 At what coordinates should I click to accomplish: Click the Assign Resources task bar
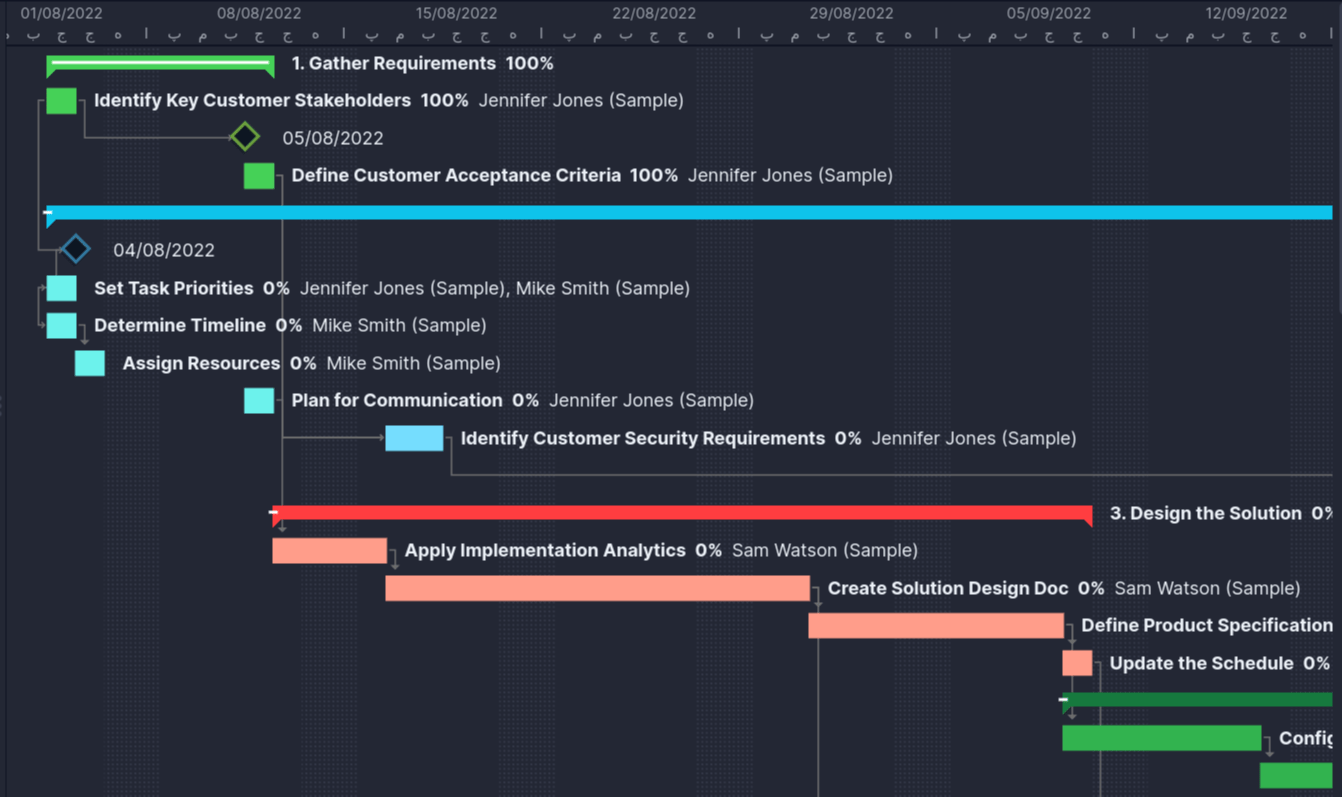click(x=90, y=363)
